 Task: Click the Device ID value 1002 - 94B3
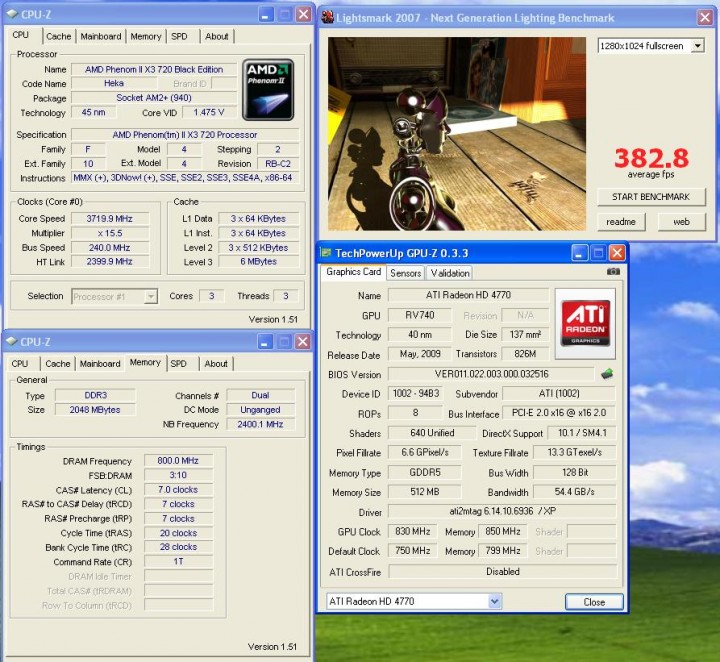pos(416,393)
